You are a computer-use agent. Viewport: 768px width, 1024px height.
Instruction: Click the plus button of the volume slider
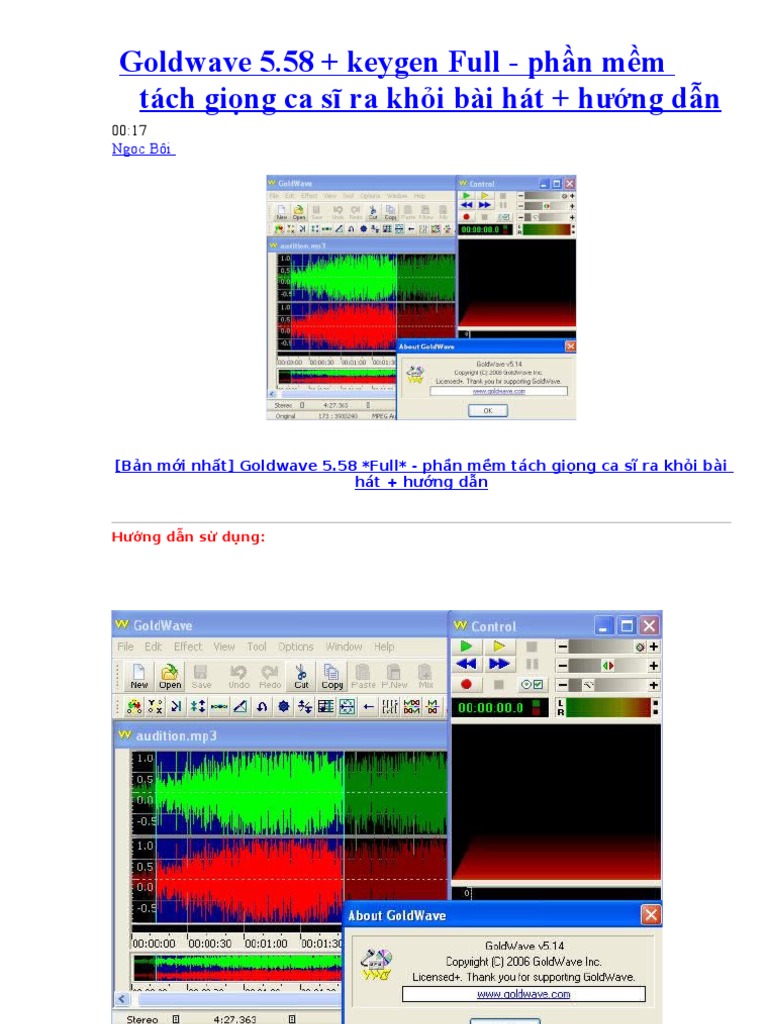click(x=653, y=647)
